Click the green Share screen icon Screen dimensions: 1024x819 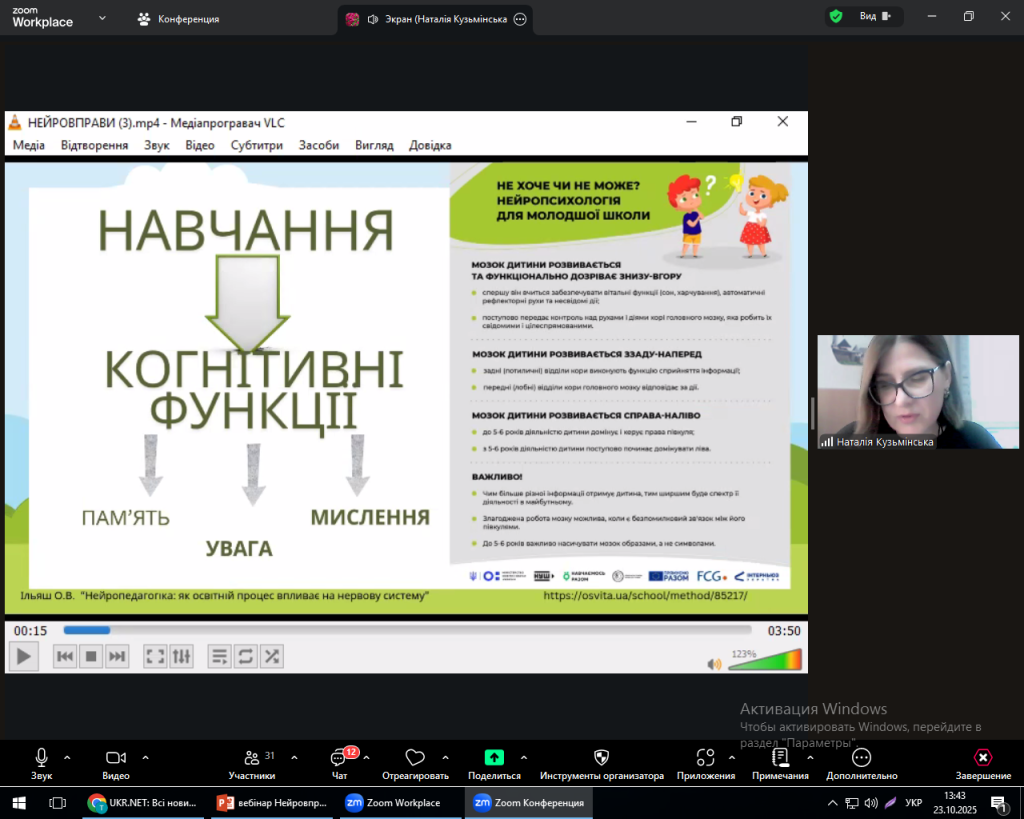(494, 758)
